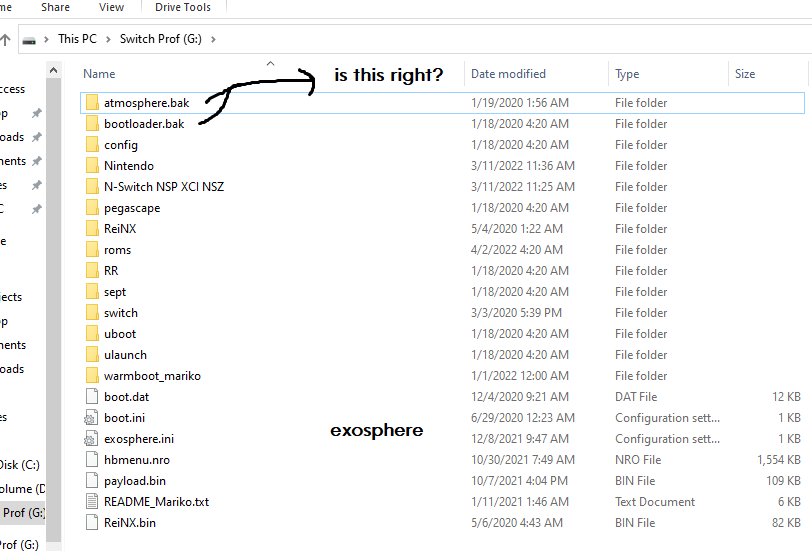812x551 pixels.
Task: Go up one folder with Up arrow
Action: [6, 39]
